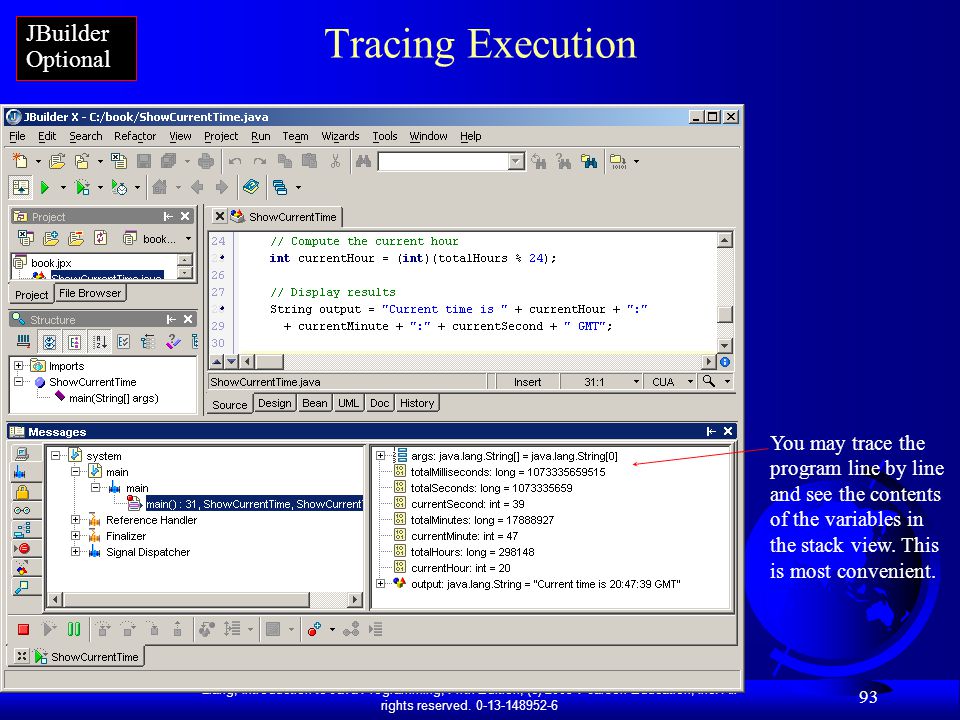Click the Cut scissors icon

335,161
